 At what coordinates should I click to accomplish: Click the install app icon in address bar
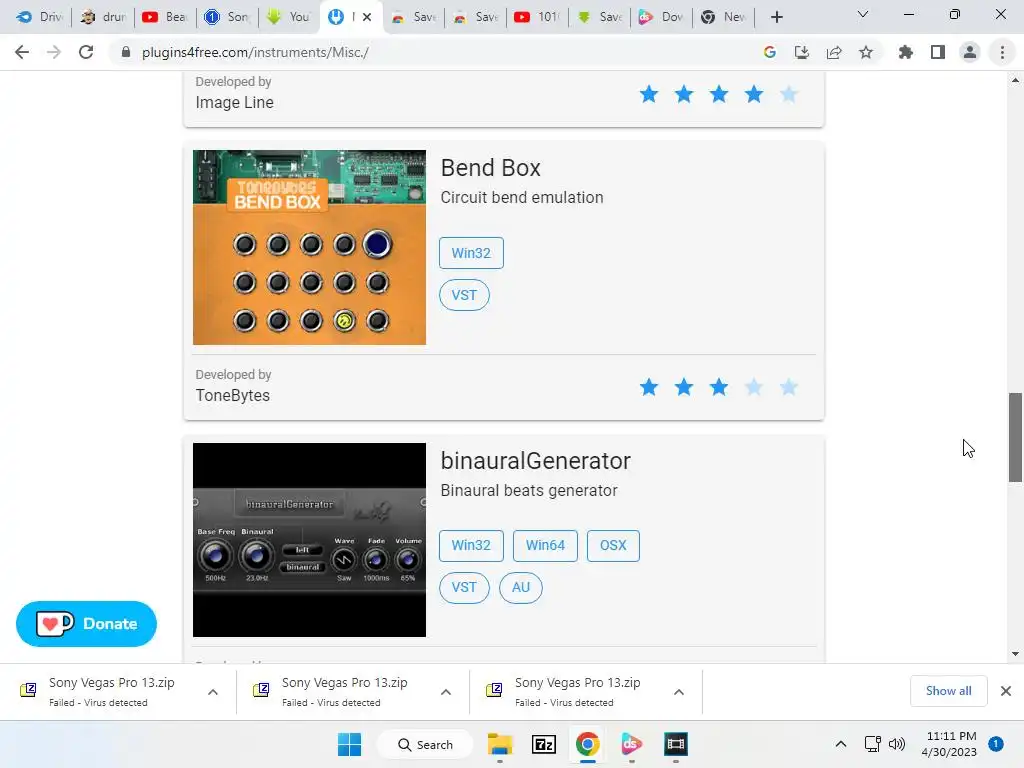click(802, 52)
